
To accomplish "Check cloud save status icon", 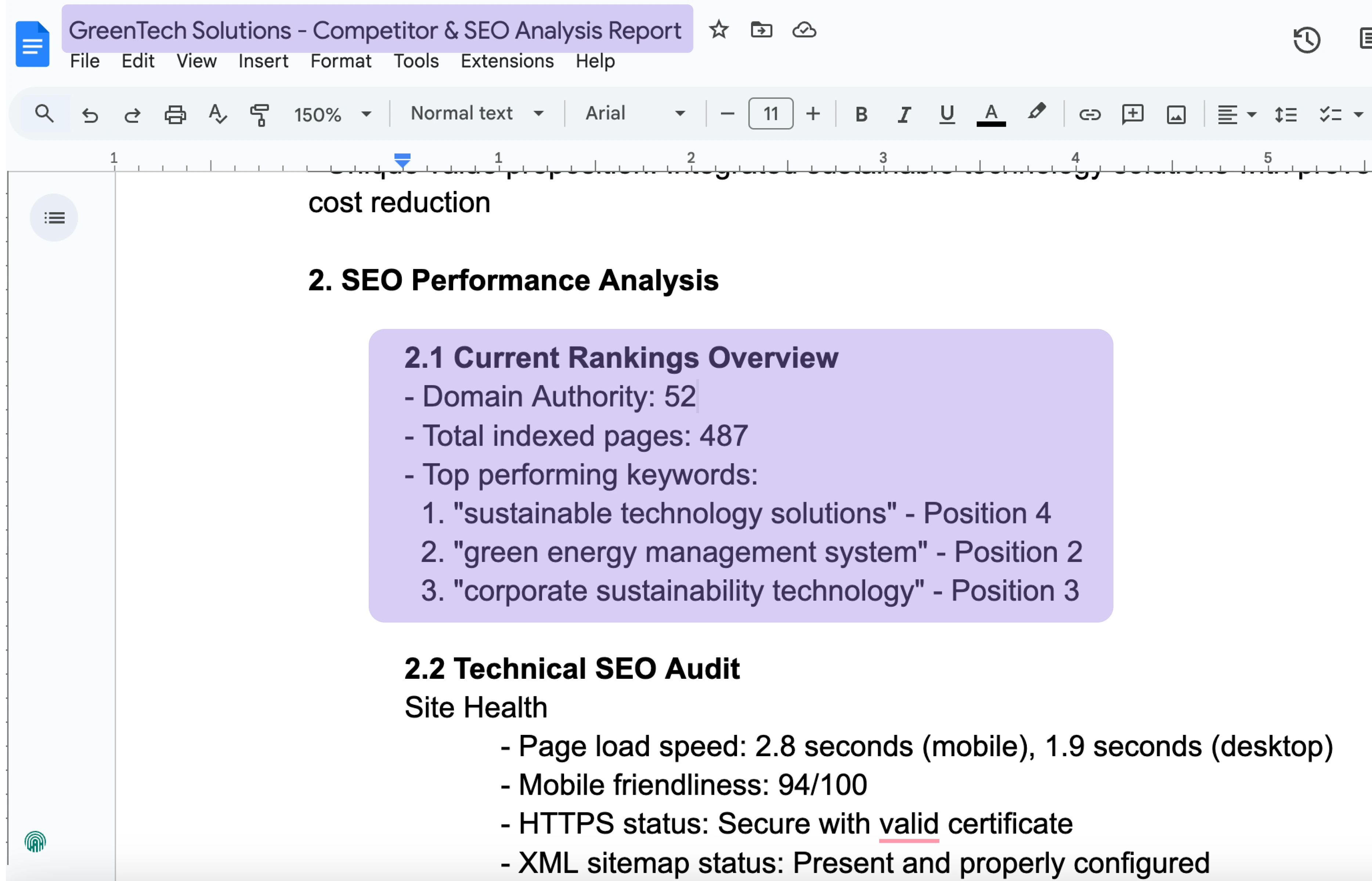I will coord(804,29).
